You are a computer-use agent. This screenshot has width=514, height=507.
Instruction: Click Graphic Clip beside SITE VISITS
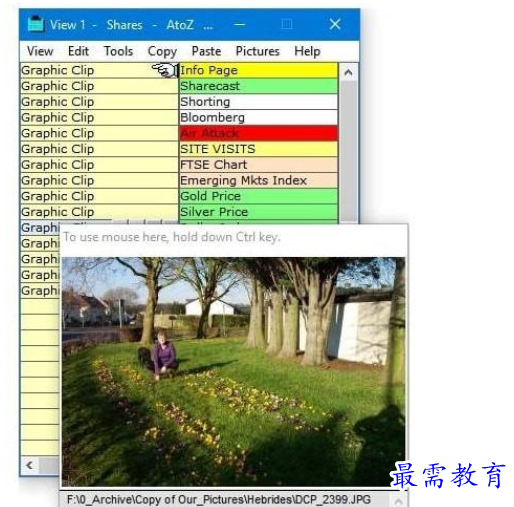[99, 149]
